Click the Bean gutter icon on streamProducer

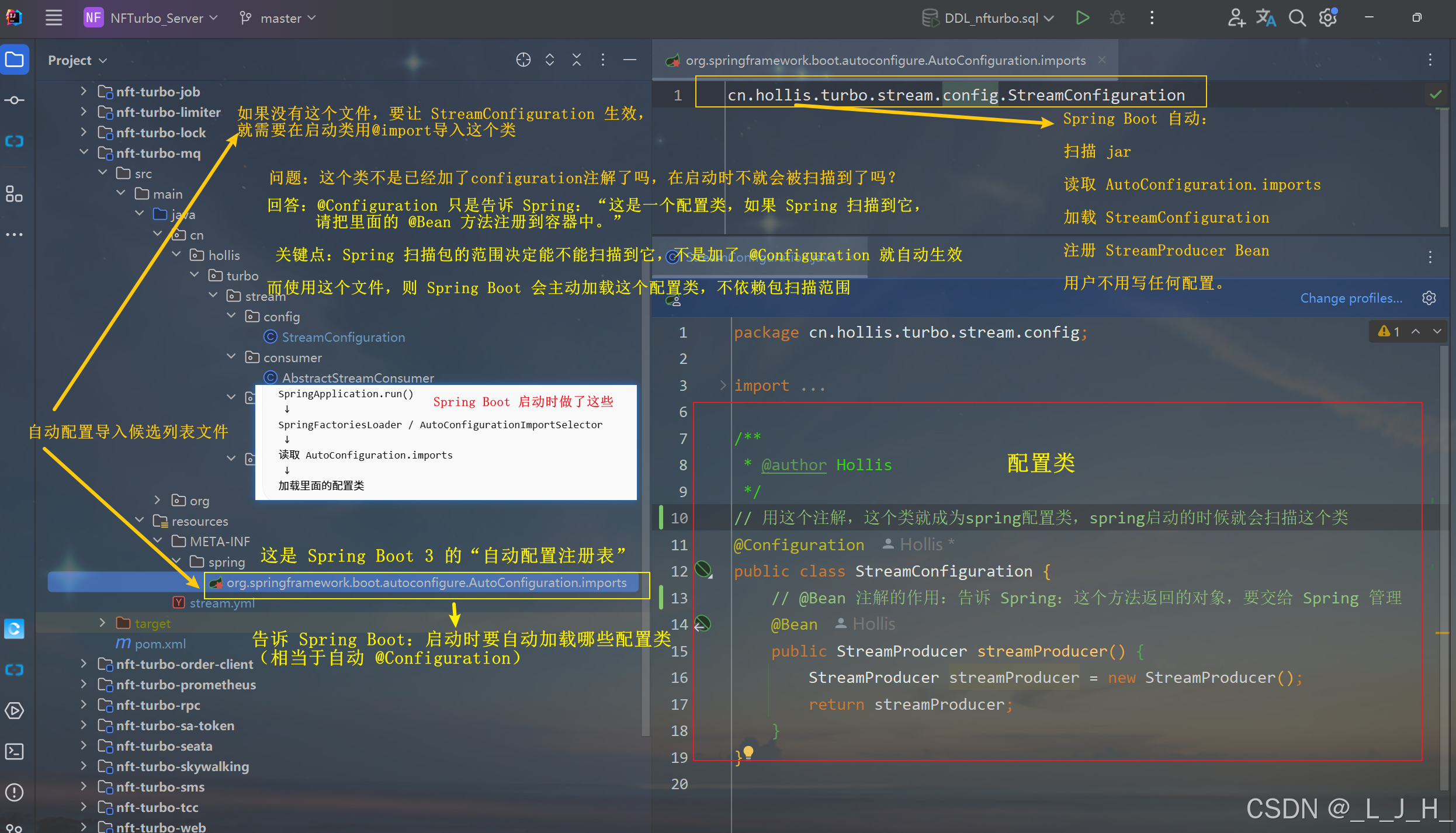[702, 624]
